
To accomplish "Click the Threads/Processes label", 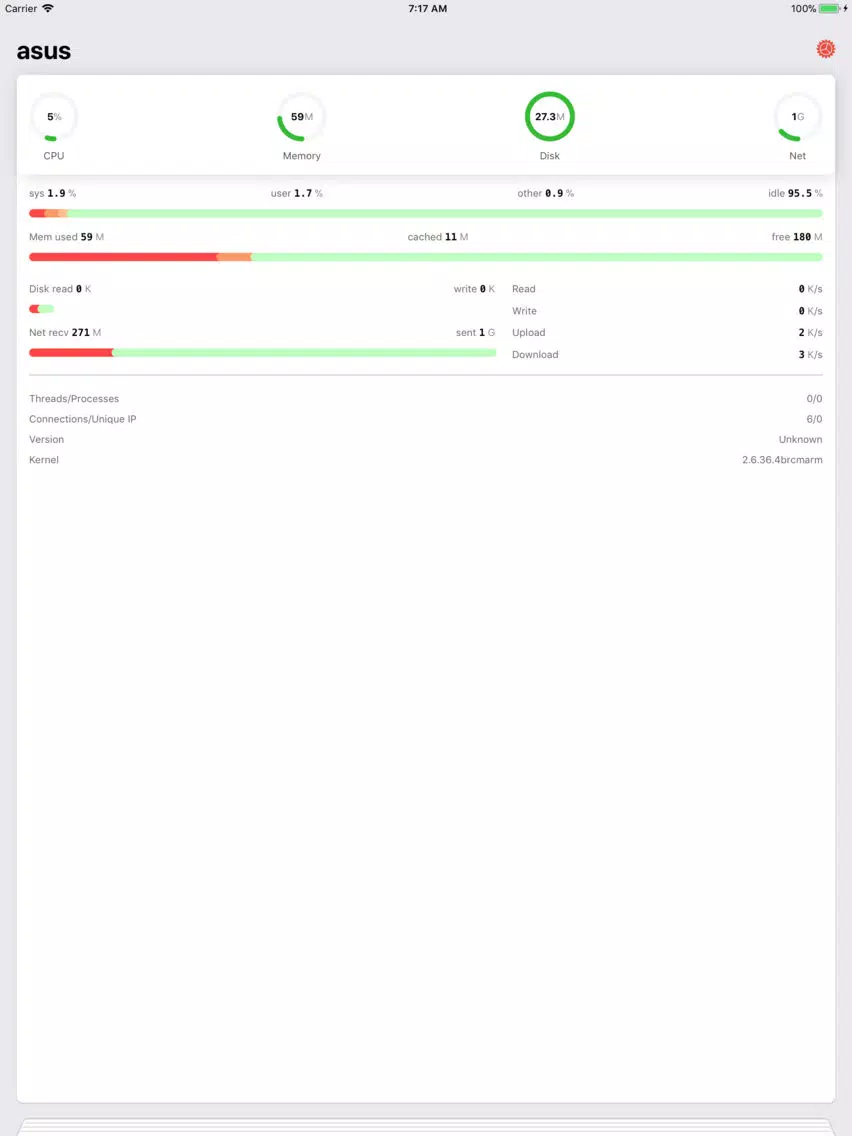I will [x=74, y=398].
